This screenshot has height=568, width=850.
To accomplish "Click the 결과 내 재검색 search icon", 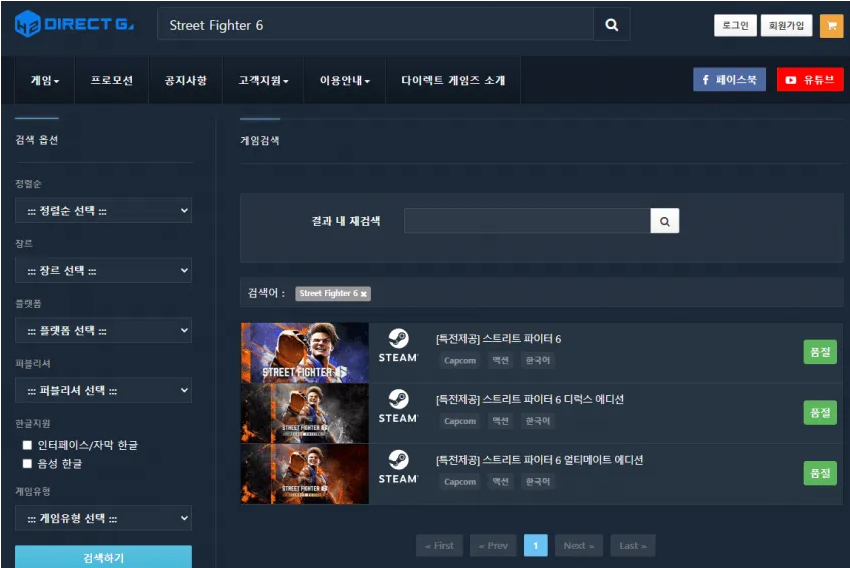I will [665, 221].
